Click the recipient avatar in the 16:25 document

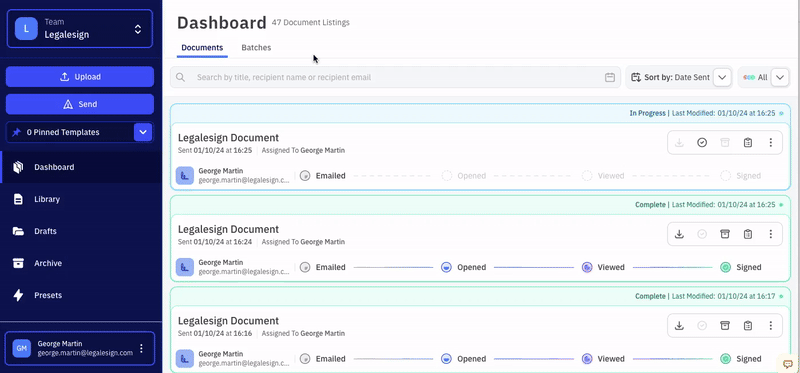point(185,176)
